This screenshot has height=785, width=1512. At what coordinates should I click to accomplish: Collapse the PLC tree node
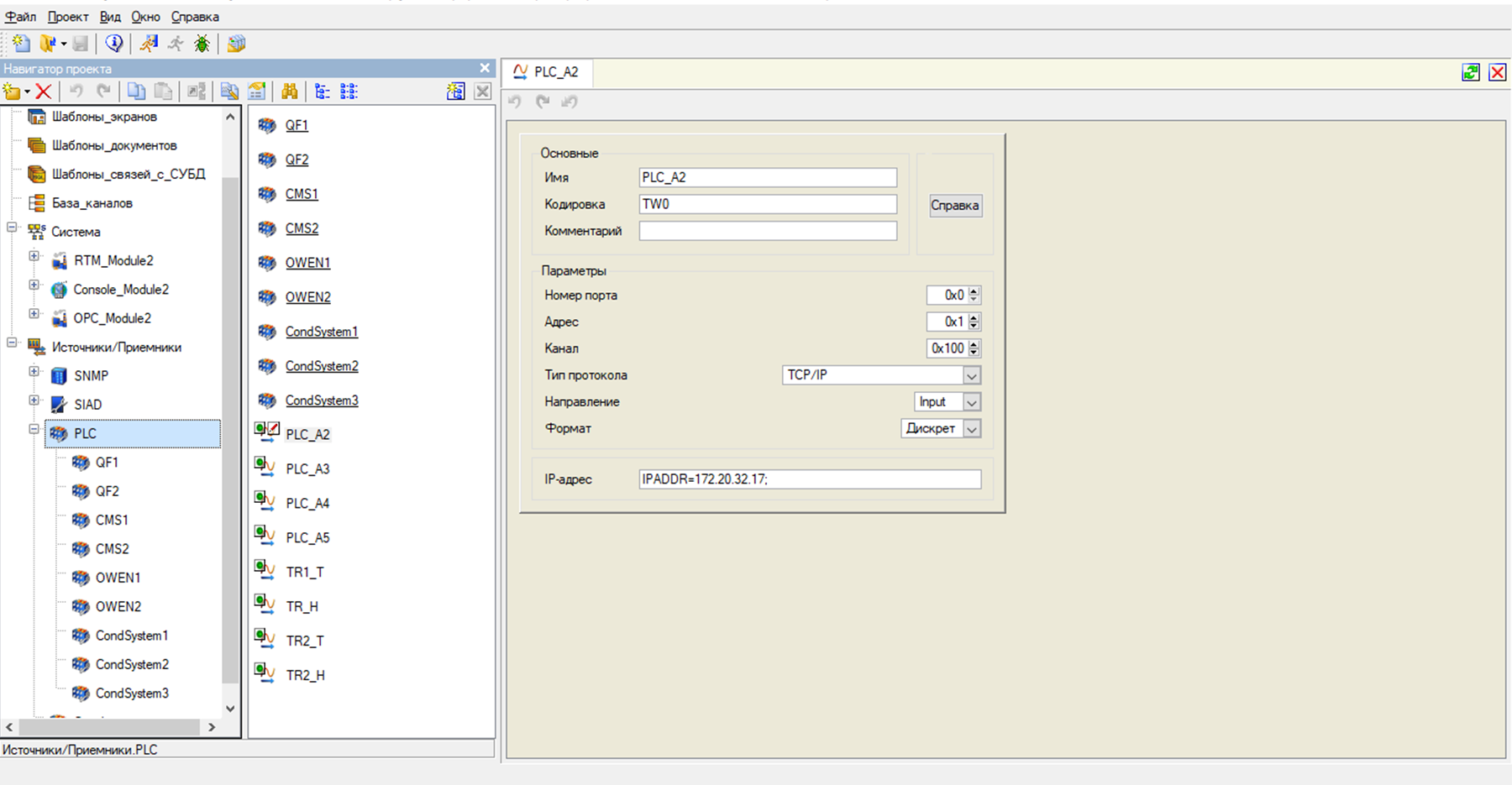tap(34, 429)
